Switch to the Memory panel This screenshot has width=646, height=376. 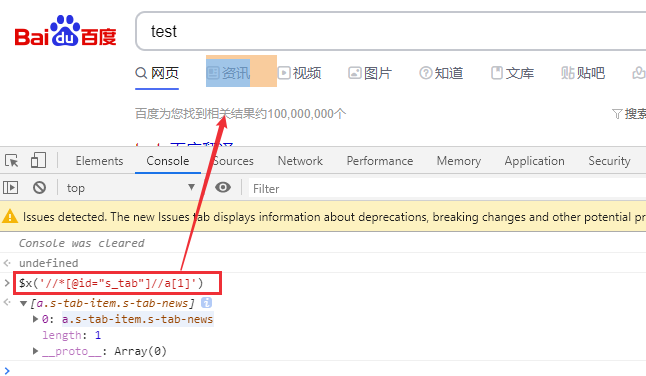[x=459, y=161]
